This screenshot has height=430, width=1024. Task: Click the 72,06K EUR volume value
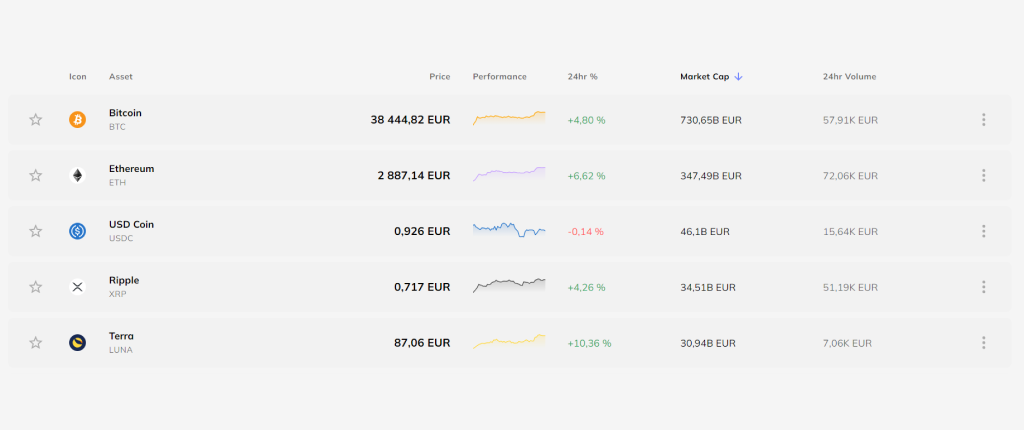pyautogui.click(x=850, y=176)
